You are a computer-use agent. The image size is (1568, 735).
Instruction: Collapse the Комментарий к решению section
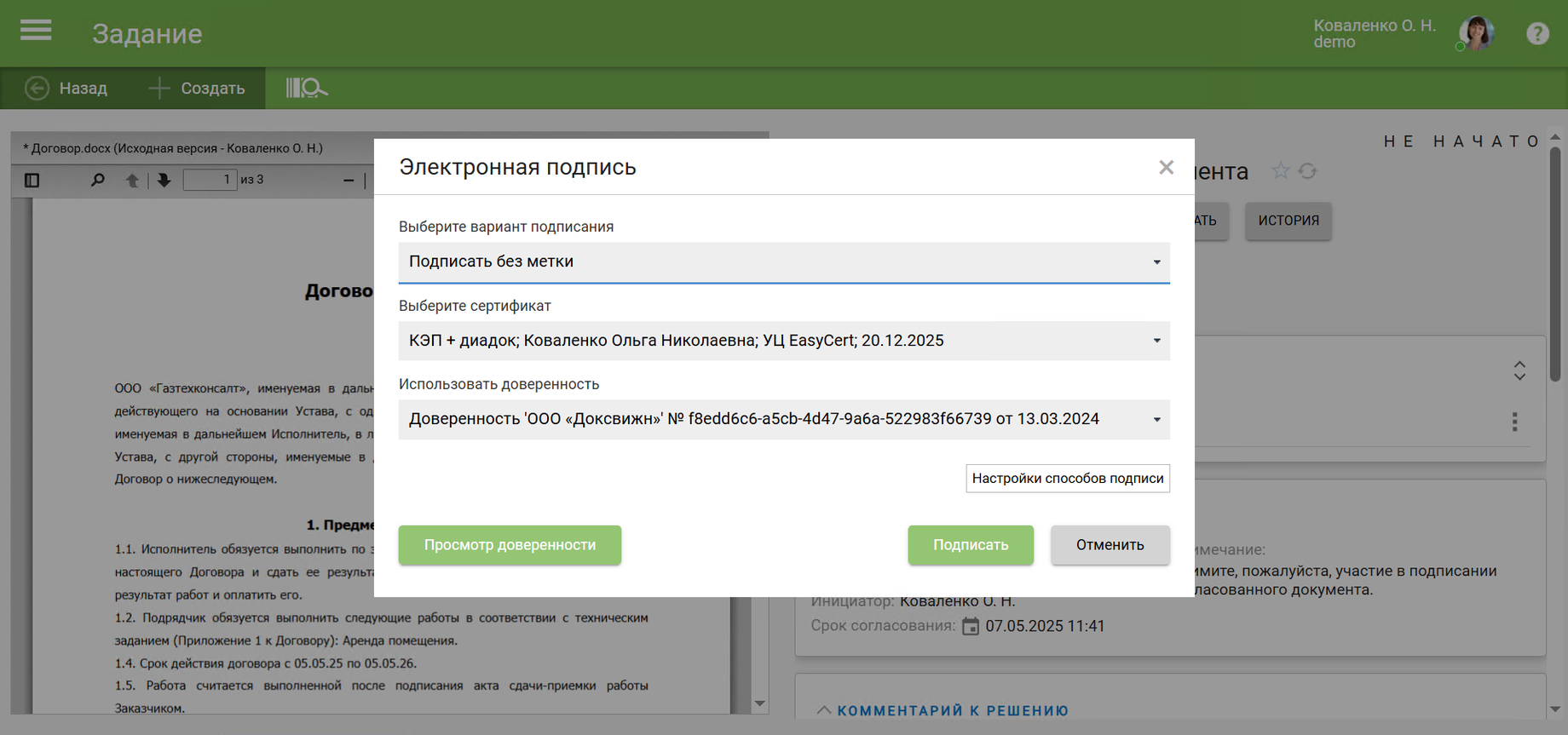coord(824,710)
